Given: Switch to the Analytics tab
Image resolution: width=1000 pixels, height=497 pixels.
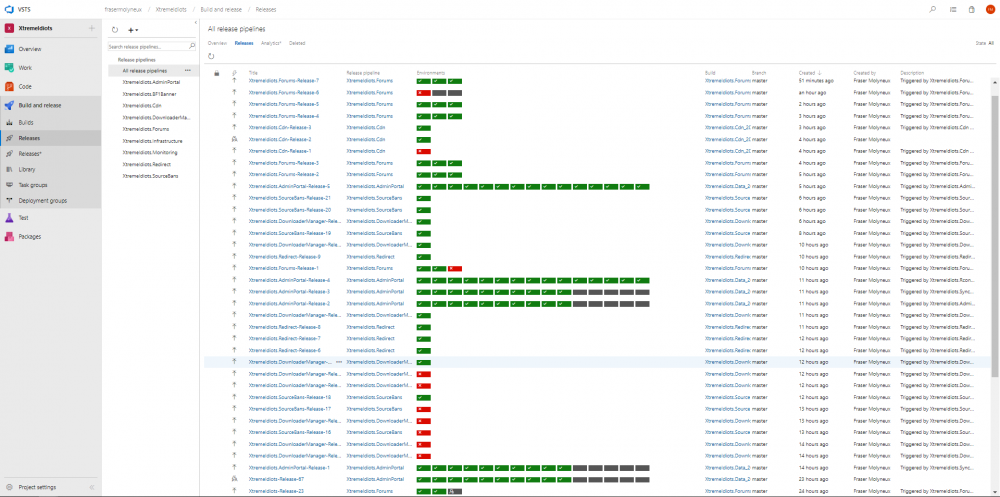Looking at the screenshot, I should point(271,44).
